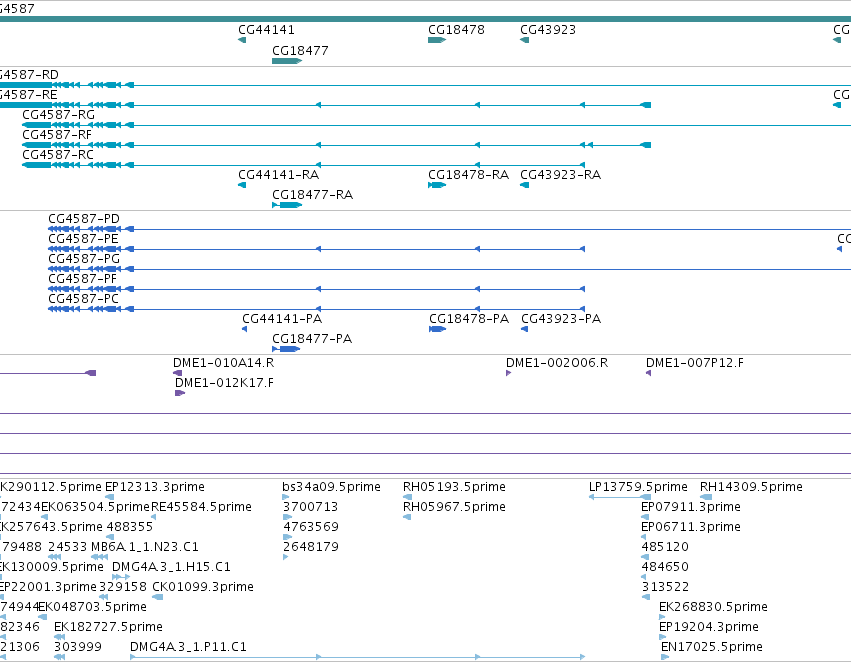
Task: Select the DME1-002O06.R feature label
Action: click(557, 362)
